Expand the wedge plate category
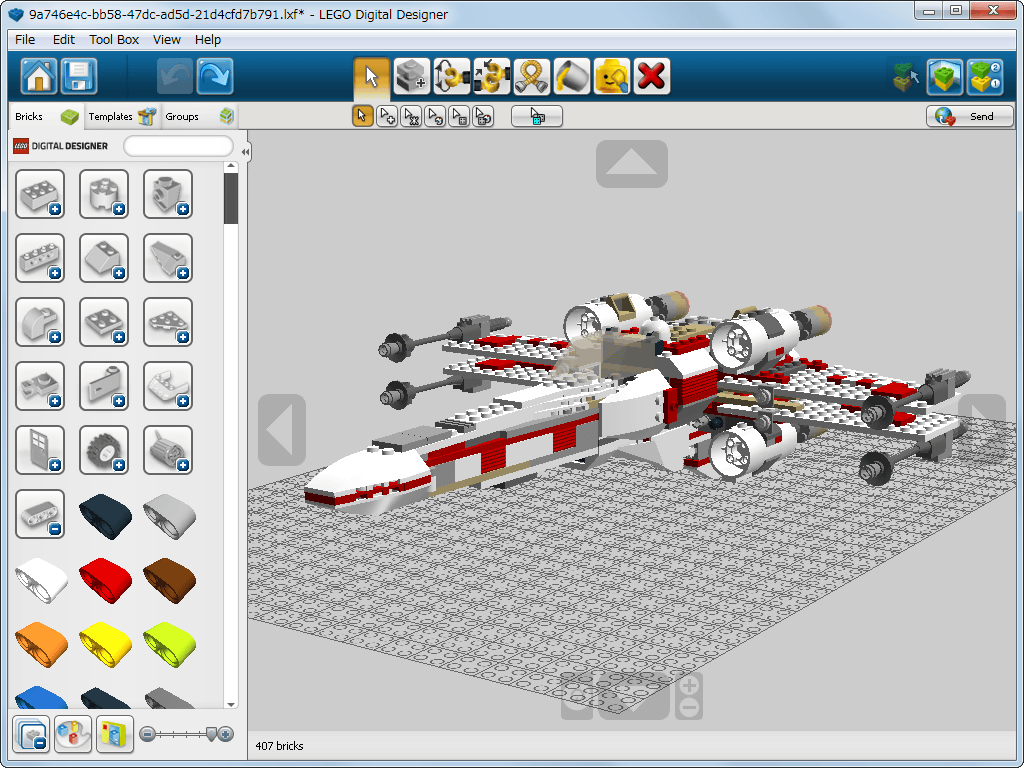 [168, 322]
